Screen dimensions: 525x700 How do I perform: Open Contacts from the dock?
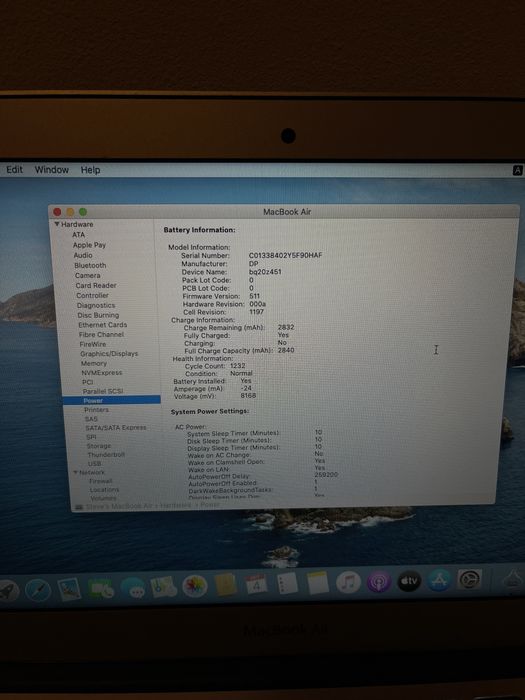click(225, 585)
